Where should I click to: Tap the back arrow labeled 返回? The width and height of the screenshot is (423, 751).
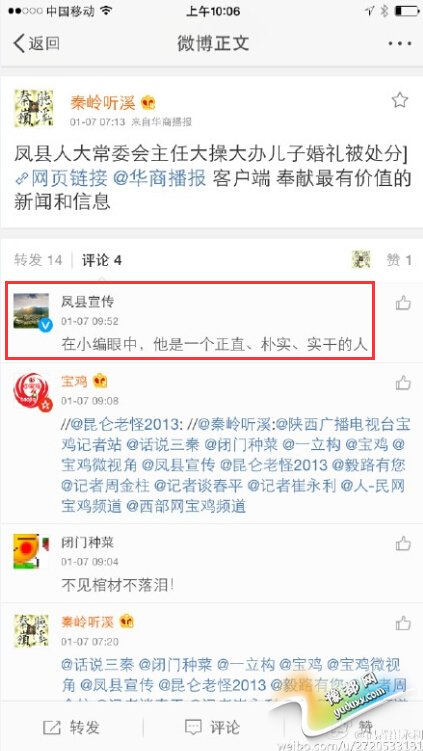36,43
